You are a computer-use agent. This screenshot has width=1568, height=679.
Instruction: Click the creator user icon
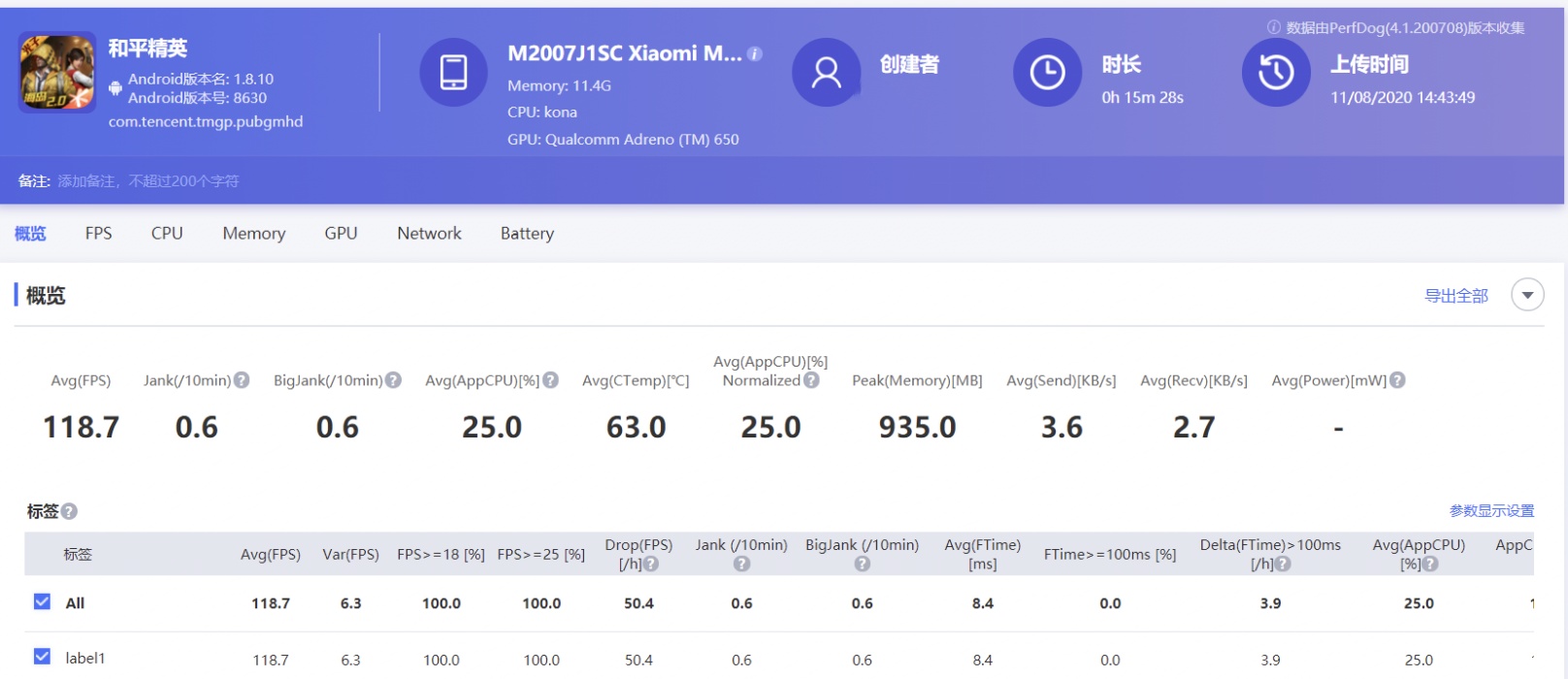pos(826,72)
